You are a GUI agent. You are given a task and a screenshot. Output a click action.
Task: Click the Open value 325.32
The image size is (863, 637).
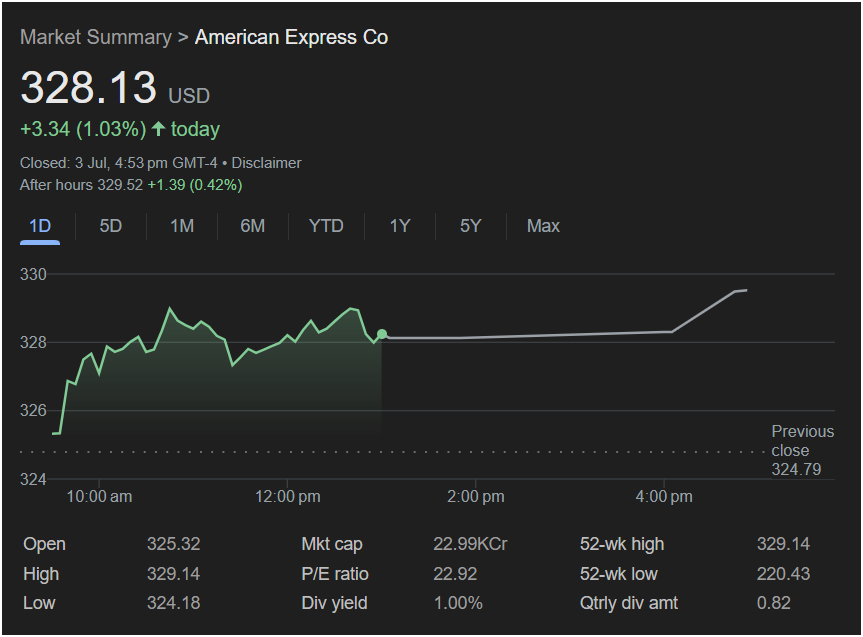coord(173,544)
